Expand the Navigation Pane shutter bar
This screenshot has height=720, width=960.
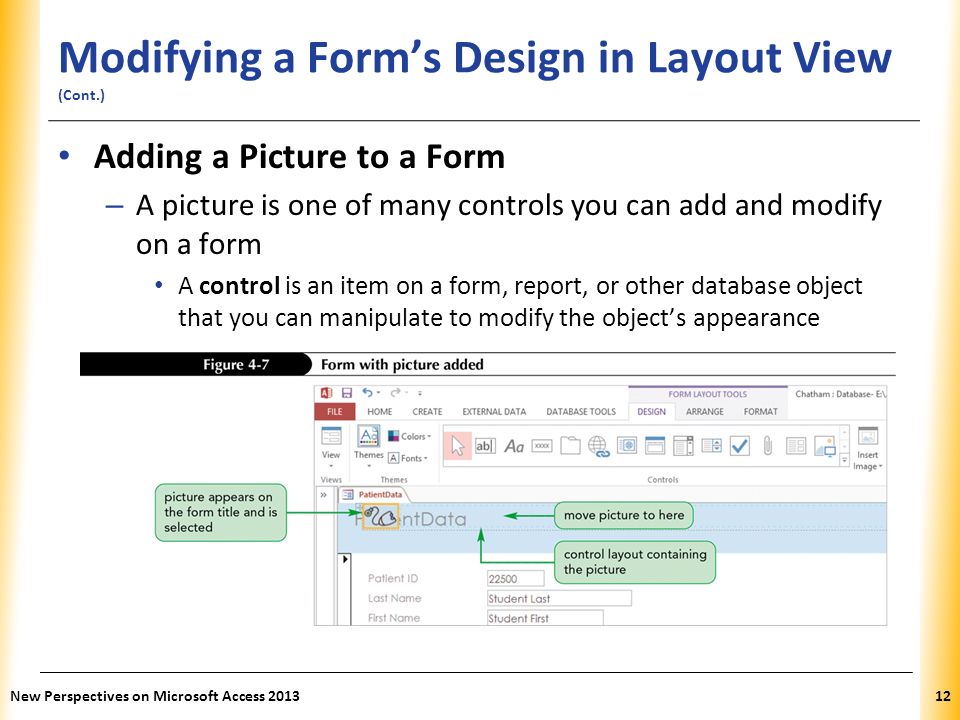(323, 495)
